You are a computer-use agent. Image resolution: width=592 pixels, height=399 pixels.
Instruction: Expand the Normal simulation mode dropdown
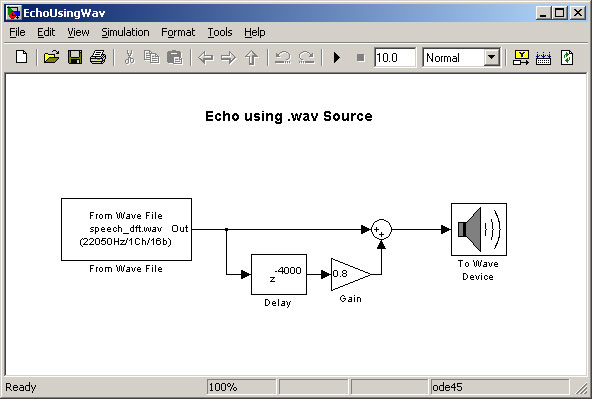[491, 58]
